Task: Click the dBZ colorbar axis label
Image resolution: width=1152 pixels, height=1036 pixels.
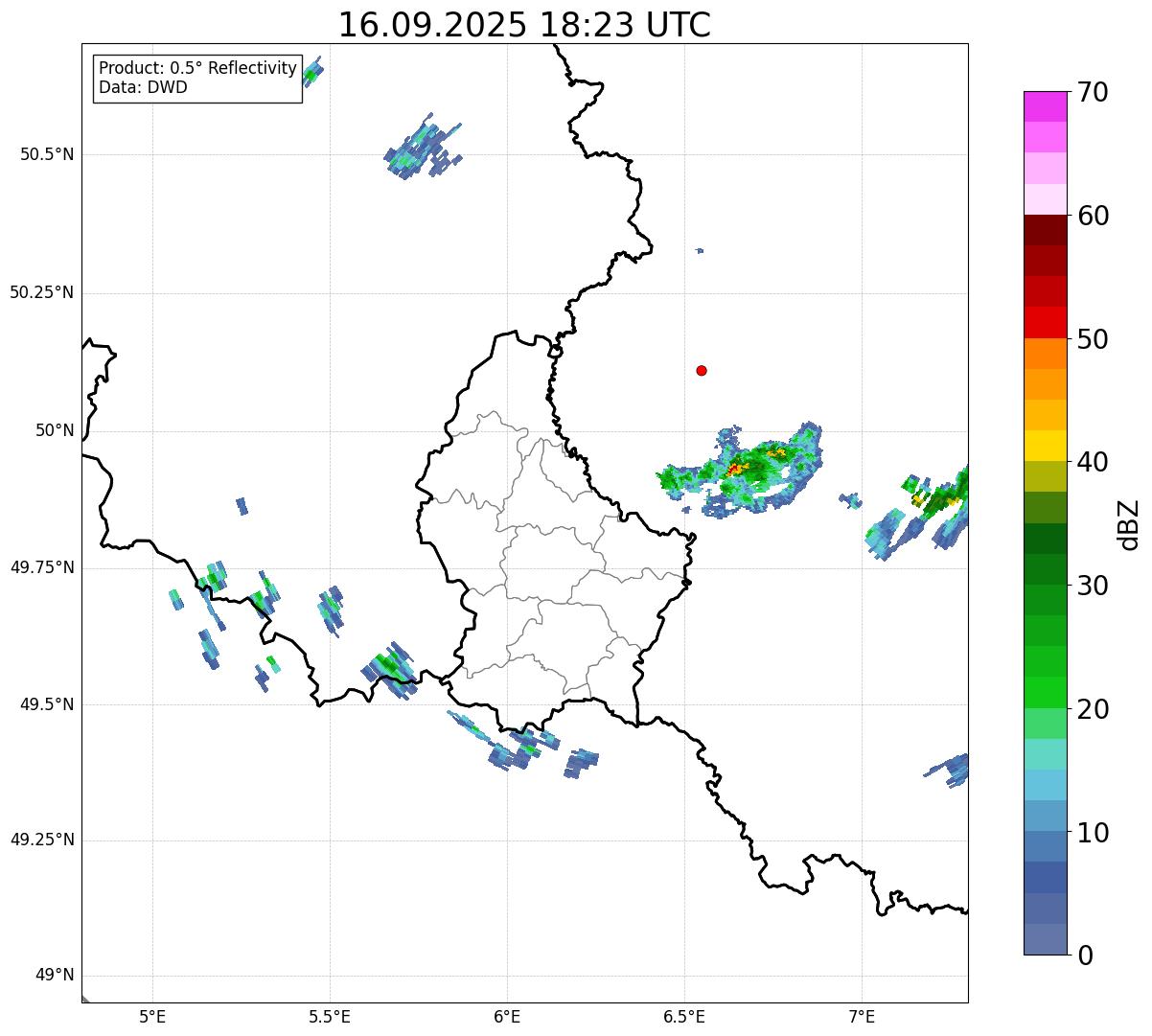Action: (x=1129, y=523)
